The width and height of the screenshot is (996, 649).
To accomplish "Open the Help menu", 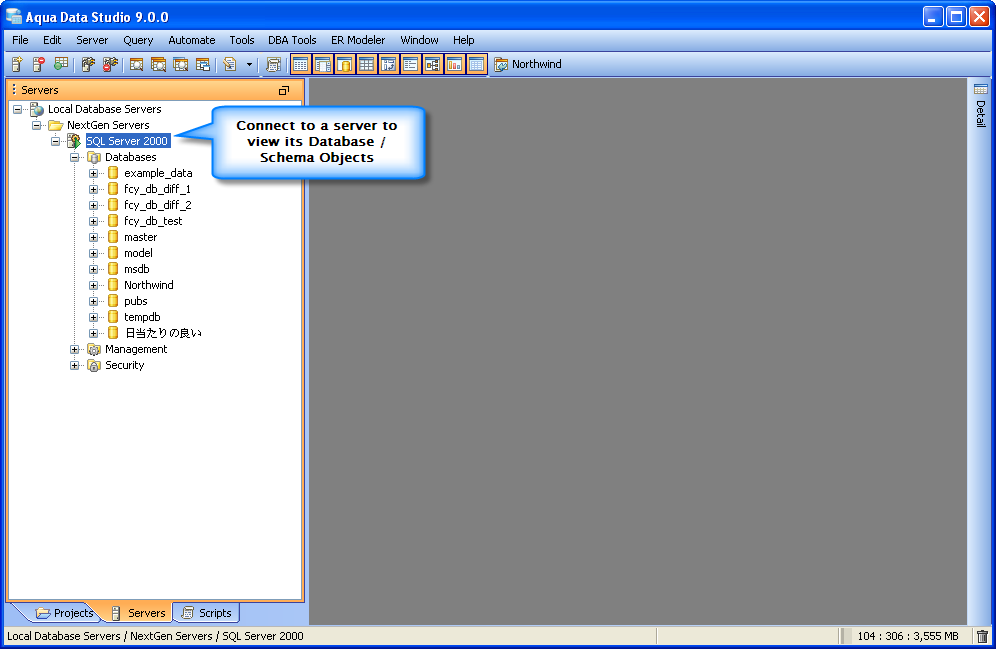I will coord(464,40).
